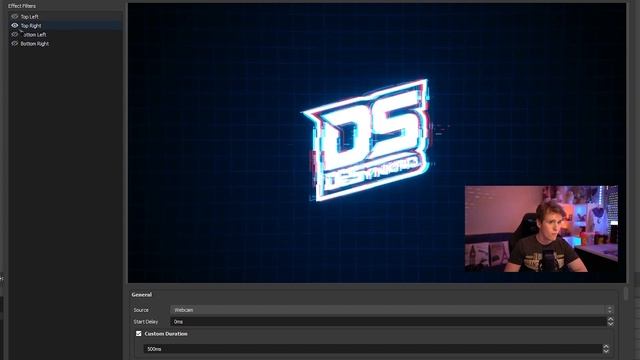This screenshot has height=360, width=640.
Task: Decrease the 500ms duration with down arrow
Action: click(x=606, y=351)
